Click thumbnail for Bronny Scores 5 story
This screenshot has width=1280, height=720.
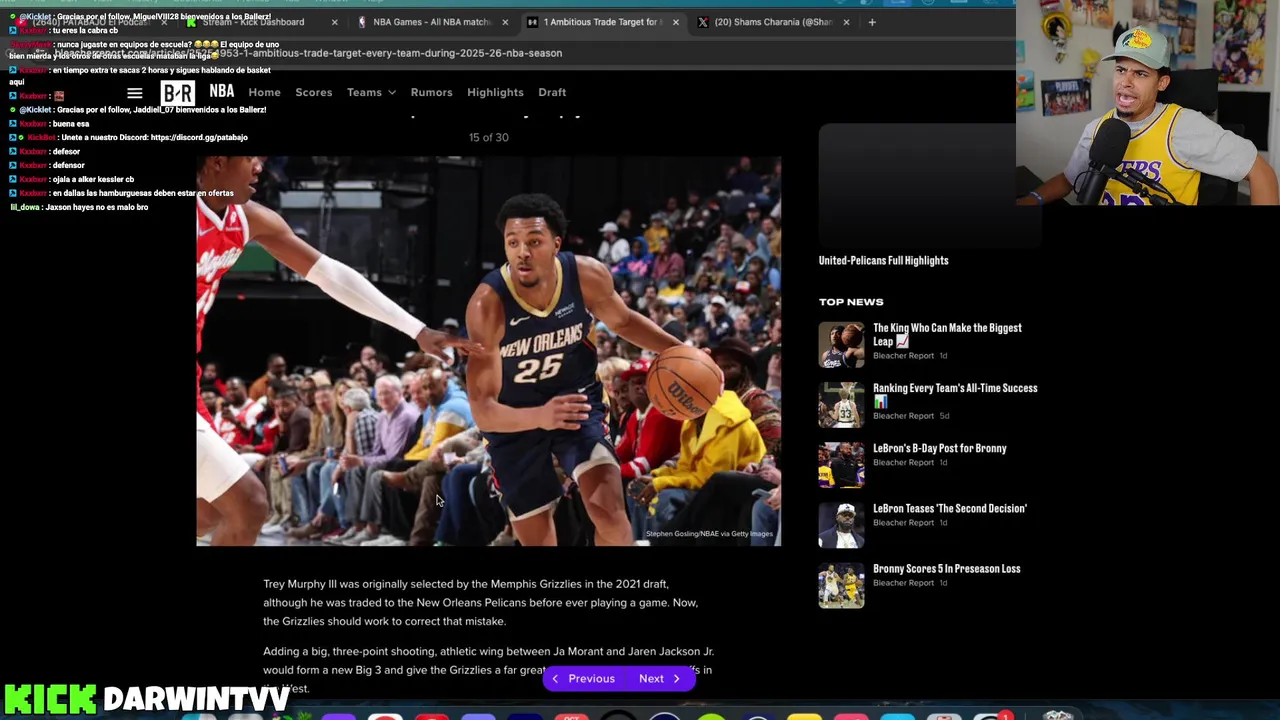tap(841, 585)
